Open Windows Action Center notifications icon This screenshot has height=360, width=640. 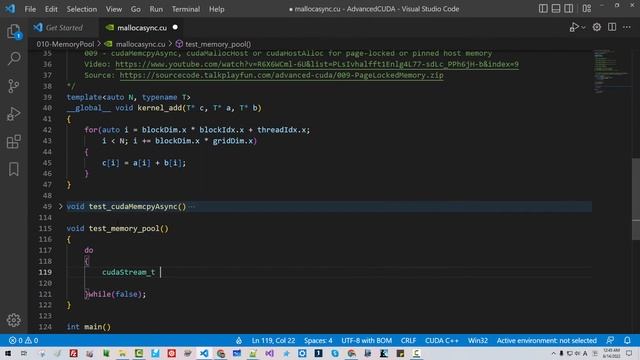(629, 353)
